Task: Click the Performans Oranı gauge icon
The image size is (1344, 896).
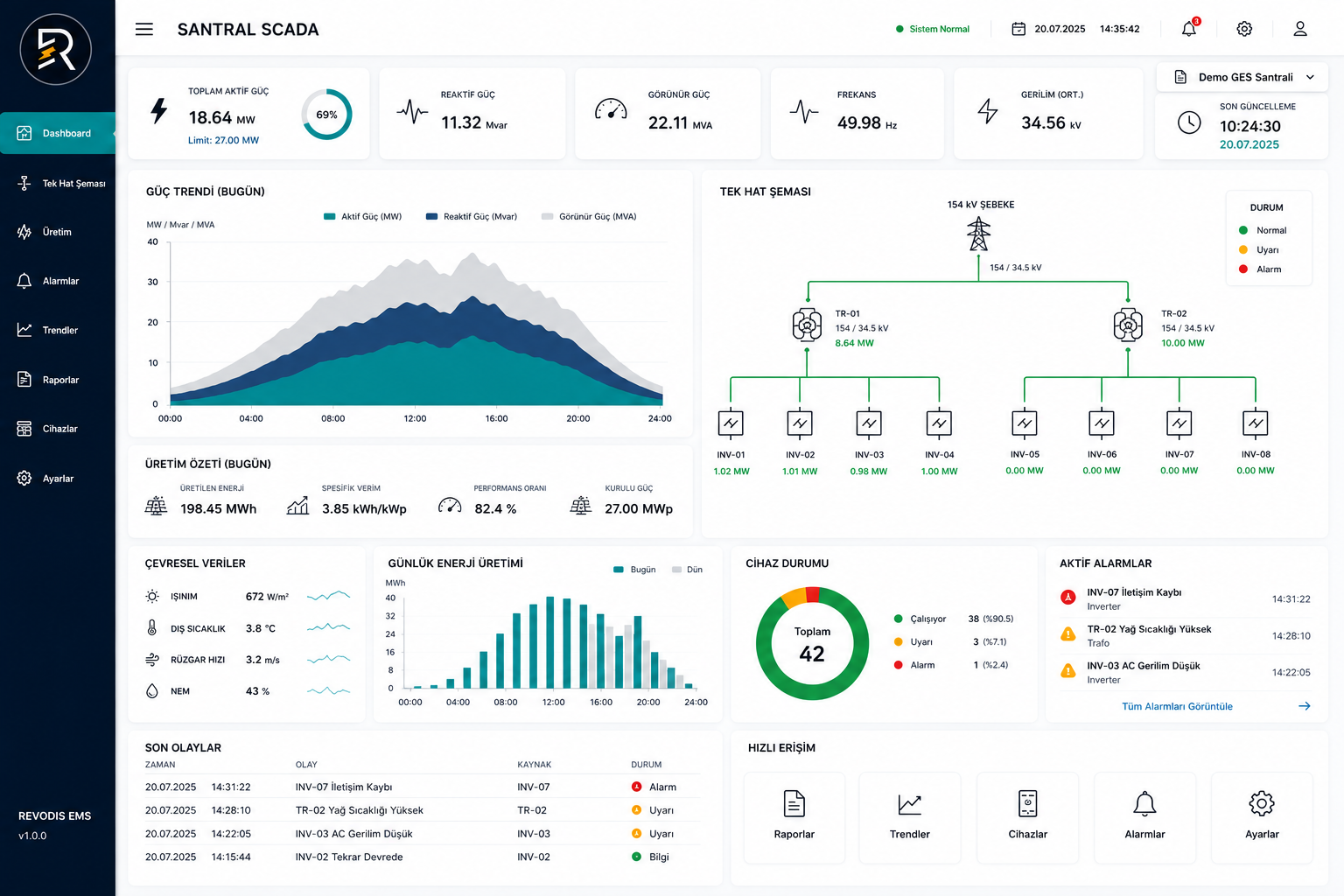Action: click(450, 506)
